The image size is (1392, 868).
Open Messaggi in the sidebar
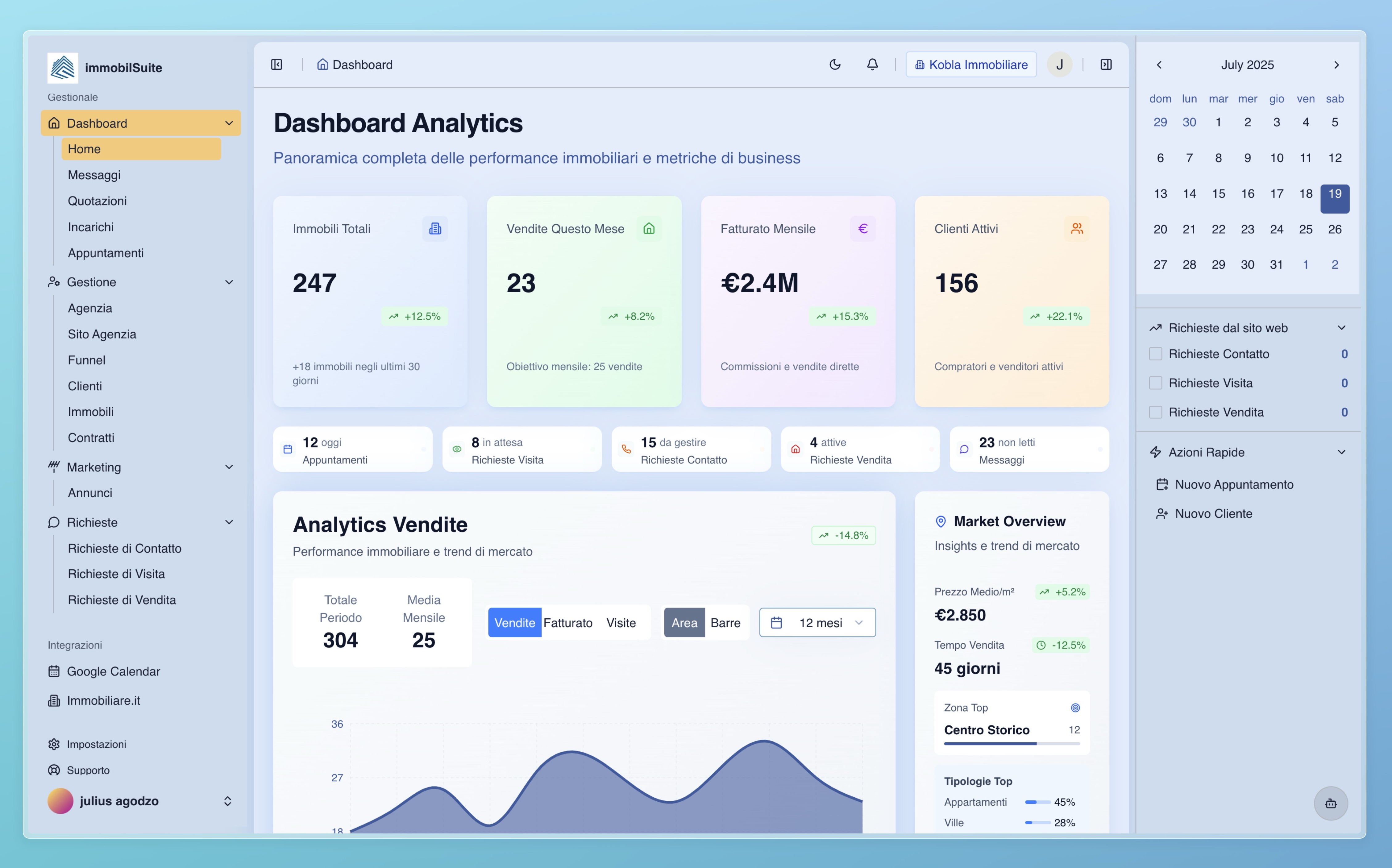coord(94,175)
